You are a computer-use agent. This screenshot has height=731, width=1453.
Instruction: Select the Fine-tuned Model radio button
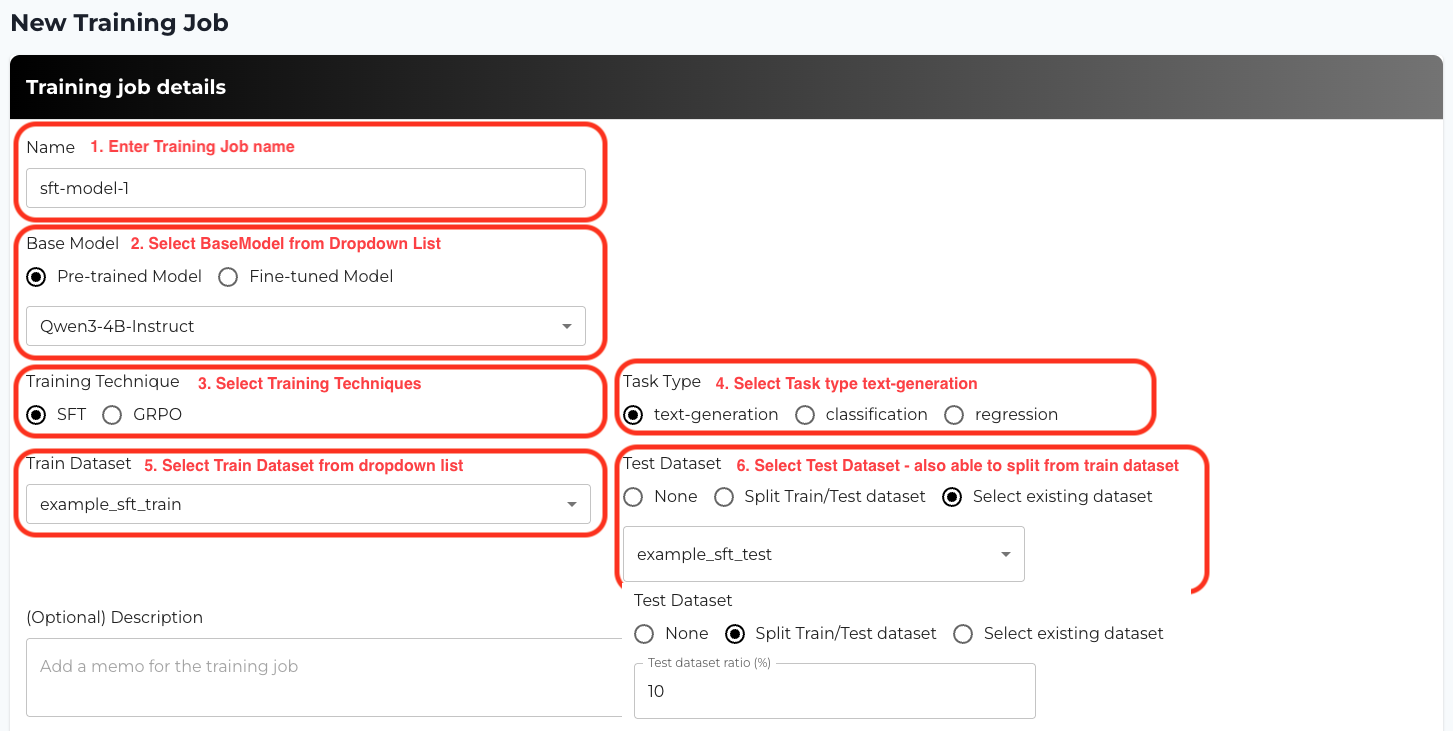[x=229, y=277]
